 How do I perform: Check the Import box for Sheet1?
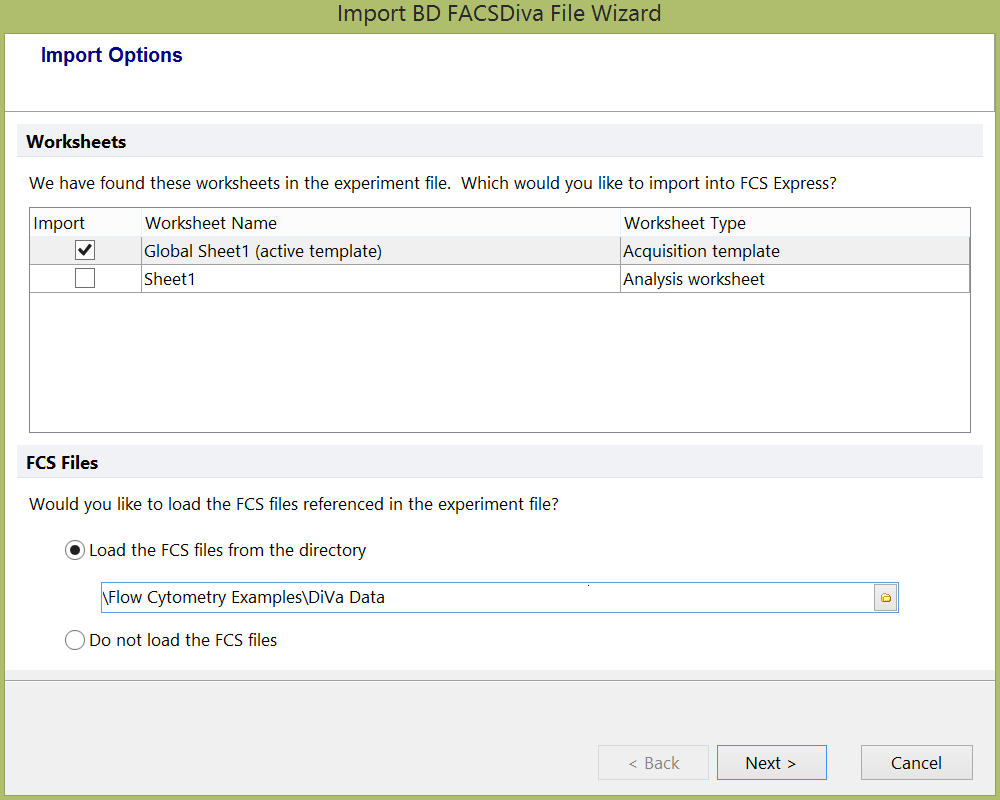point(85,279)
